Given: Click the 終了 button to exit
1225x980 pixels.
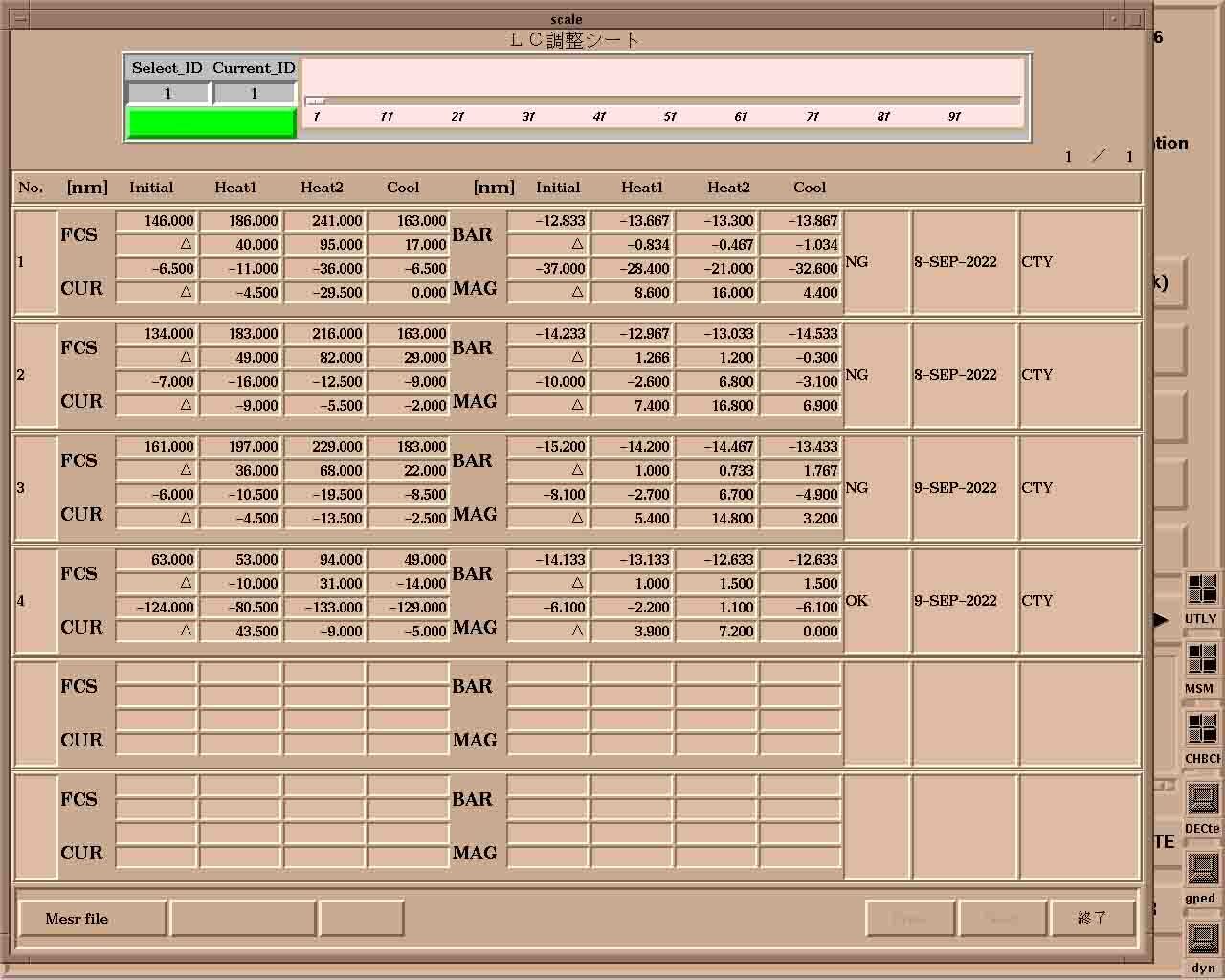Looking at the screenshot, I should click(x=1092, y=919).
